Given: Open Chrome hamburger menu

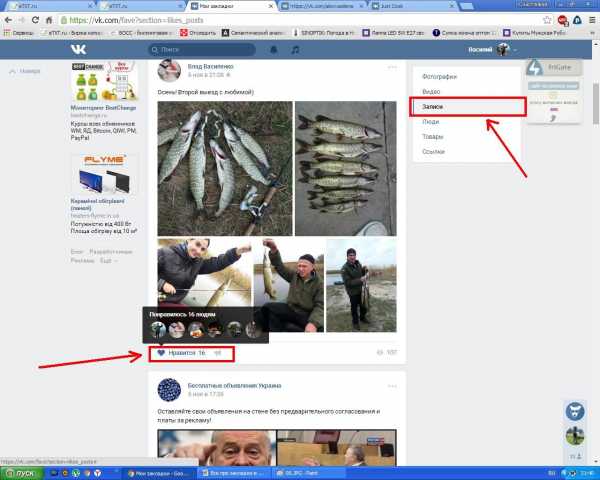Looking at the screenshot, I should tap(592, 20).
